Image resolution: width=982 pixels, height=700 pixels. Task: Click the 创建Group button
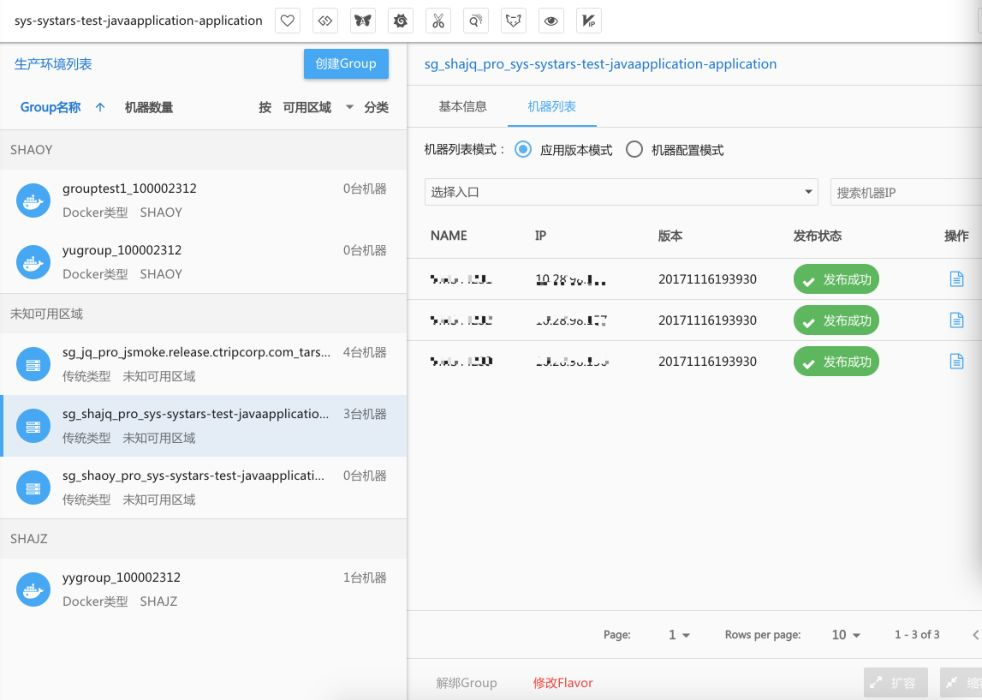click(x=346, y=64)
